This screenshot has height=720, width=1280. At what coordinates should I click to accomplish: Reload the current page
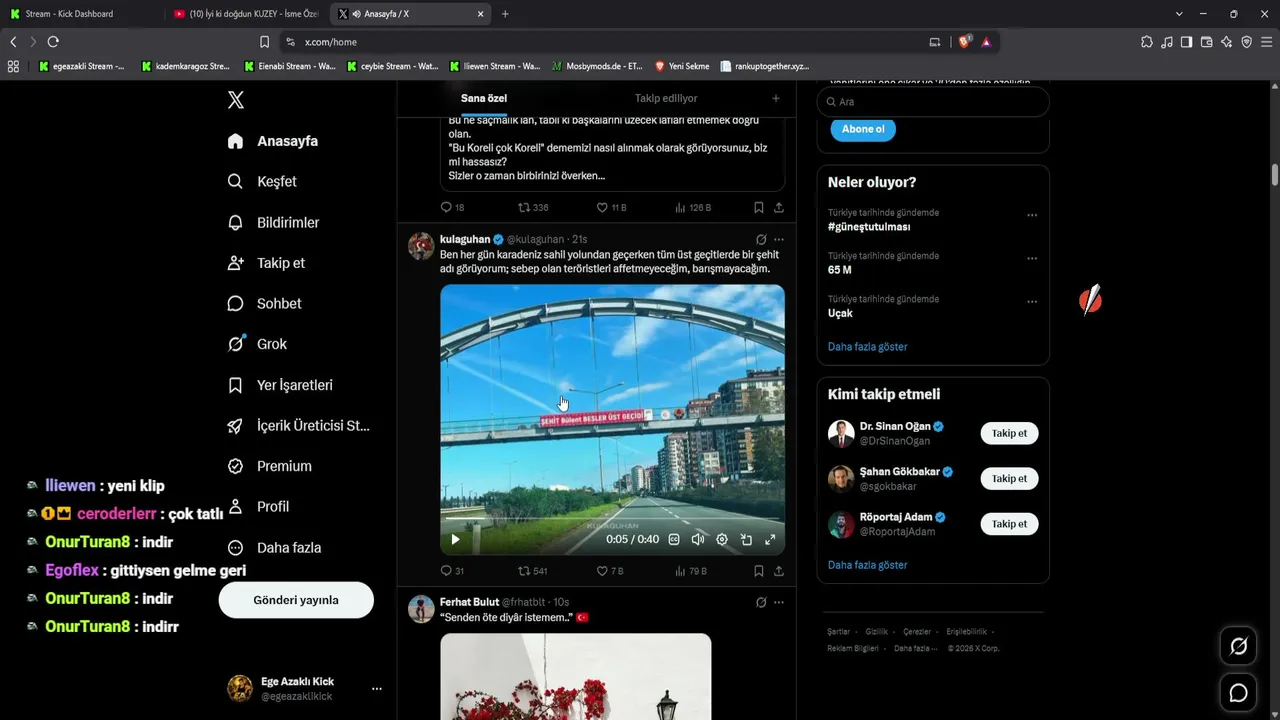point(53,42)
